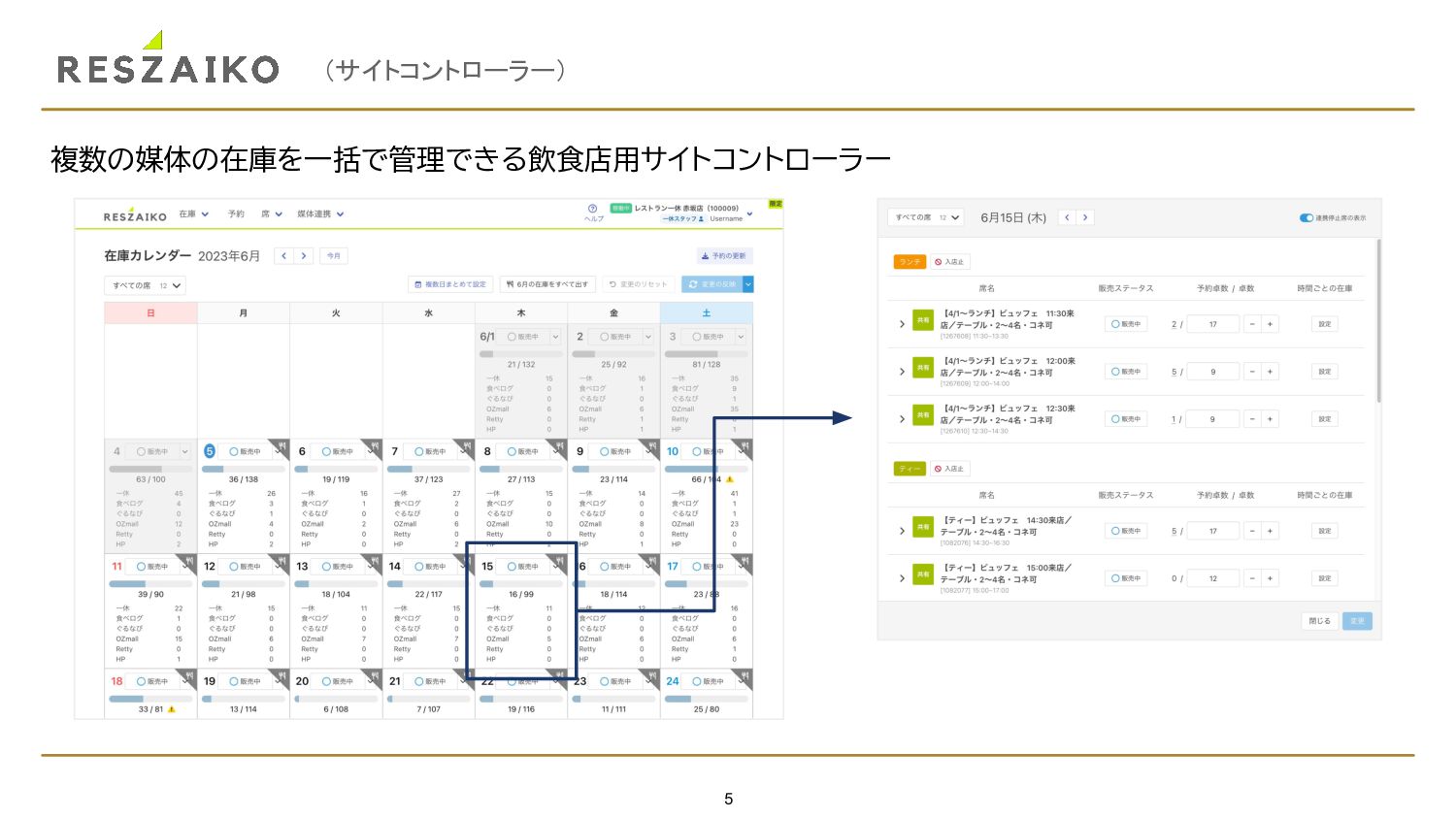Image resolution: width=1456 pixels, height=819 pixels.
Task: Click 入店止 next to the ランチ tag
Action: 949,262
